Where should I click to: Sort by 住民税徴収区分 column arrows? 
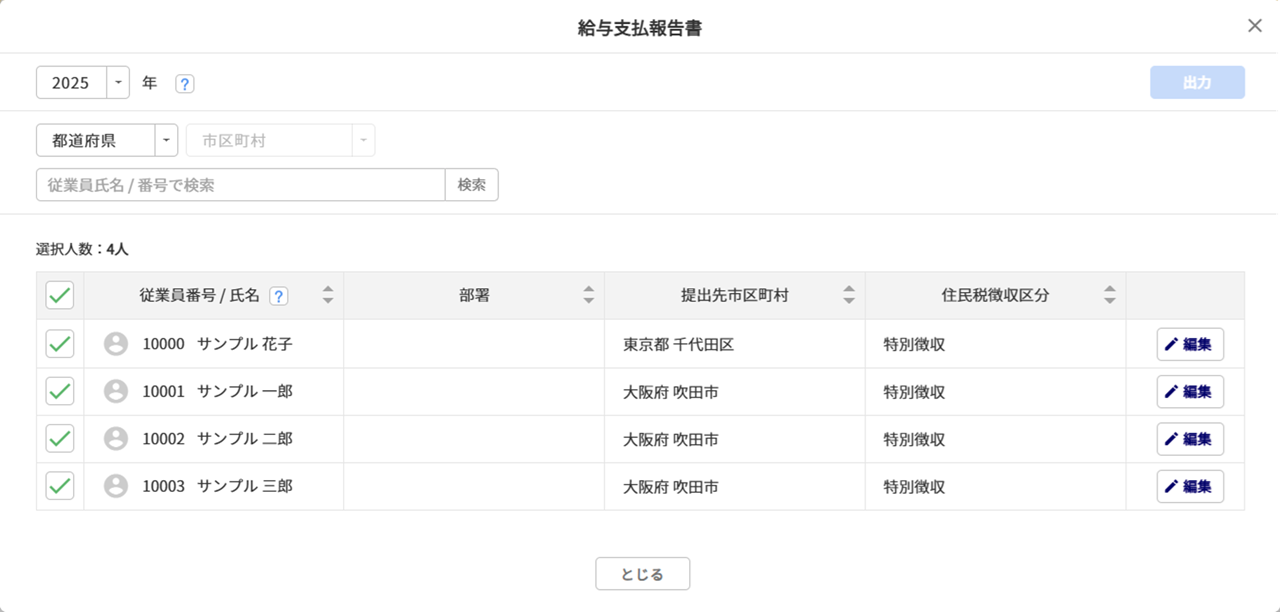coord(1109,295)
